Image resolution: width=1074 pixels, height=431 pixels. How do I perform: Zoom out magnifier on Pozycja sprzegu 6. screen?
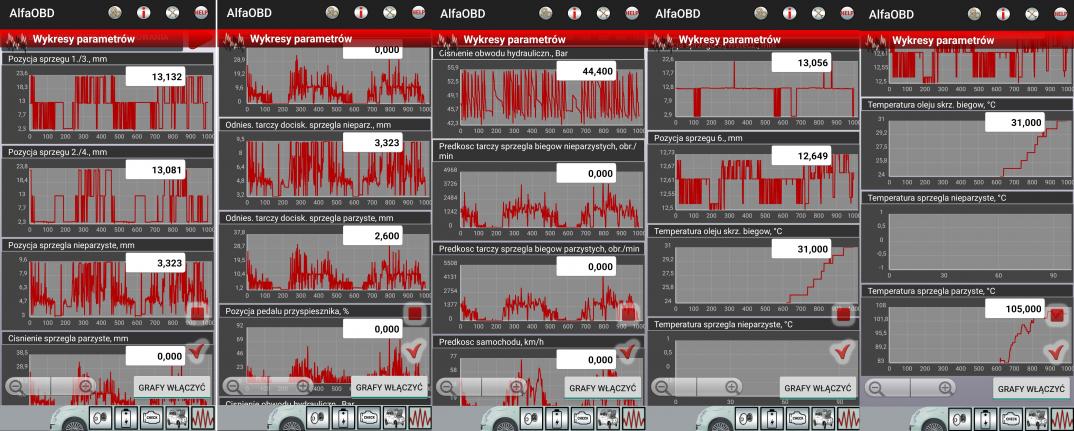(662, 386)
